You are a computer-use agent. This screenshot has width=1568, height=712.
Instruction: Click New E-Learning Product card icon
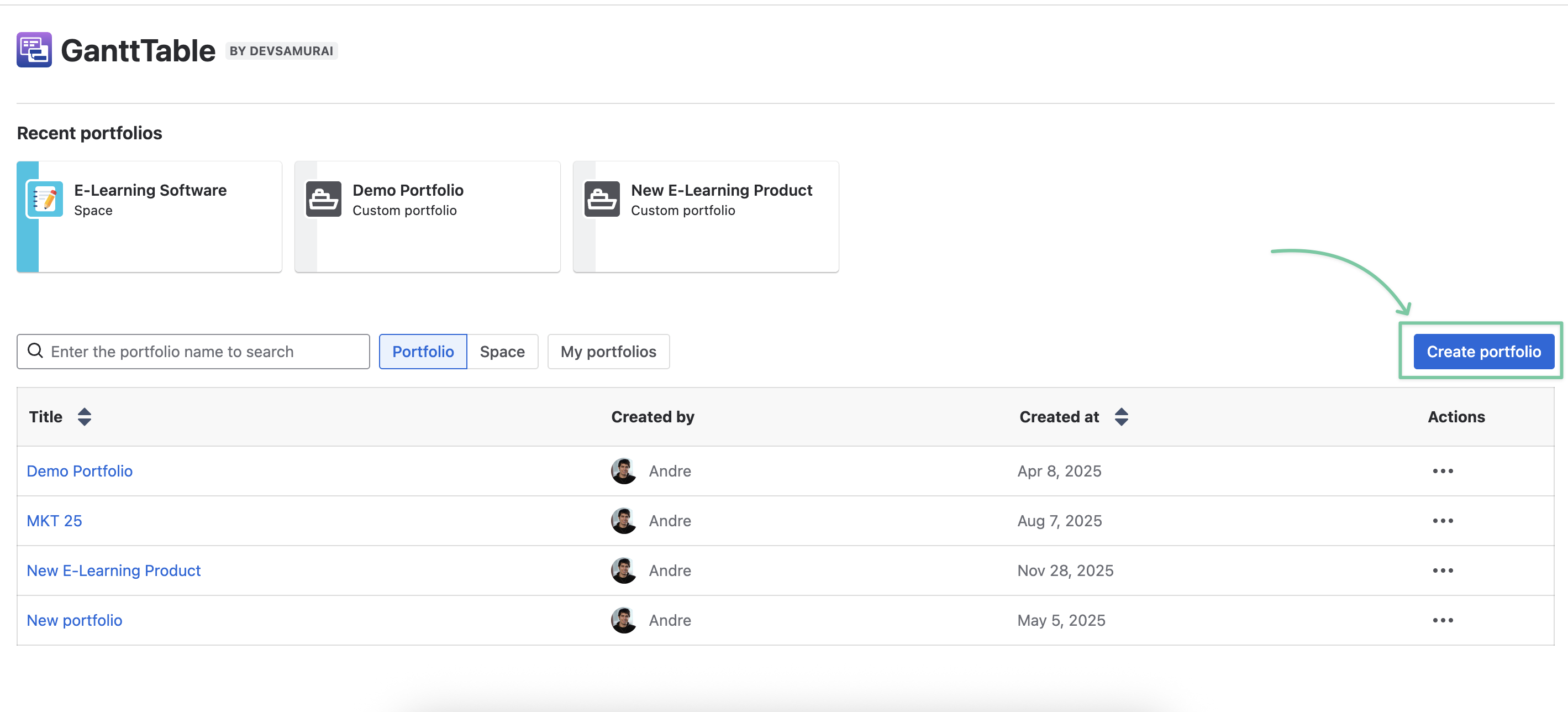pyautogui.click(x=602, y=199)
